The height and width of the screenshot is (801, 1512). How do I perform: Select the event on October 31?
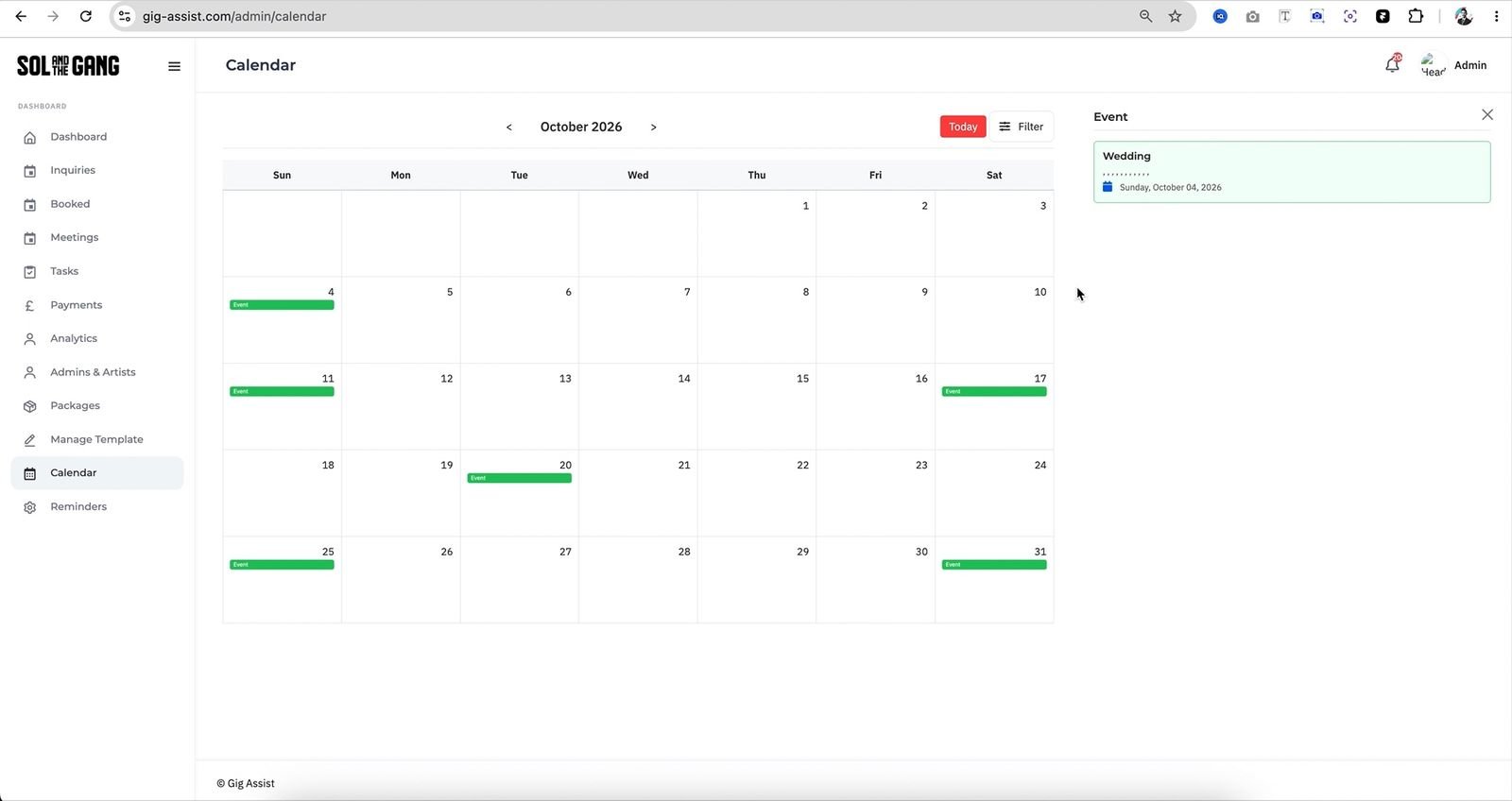(x=994, y=565)
